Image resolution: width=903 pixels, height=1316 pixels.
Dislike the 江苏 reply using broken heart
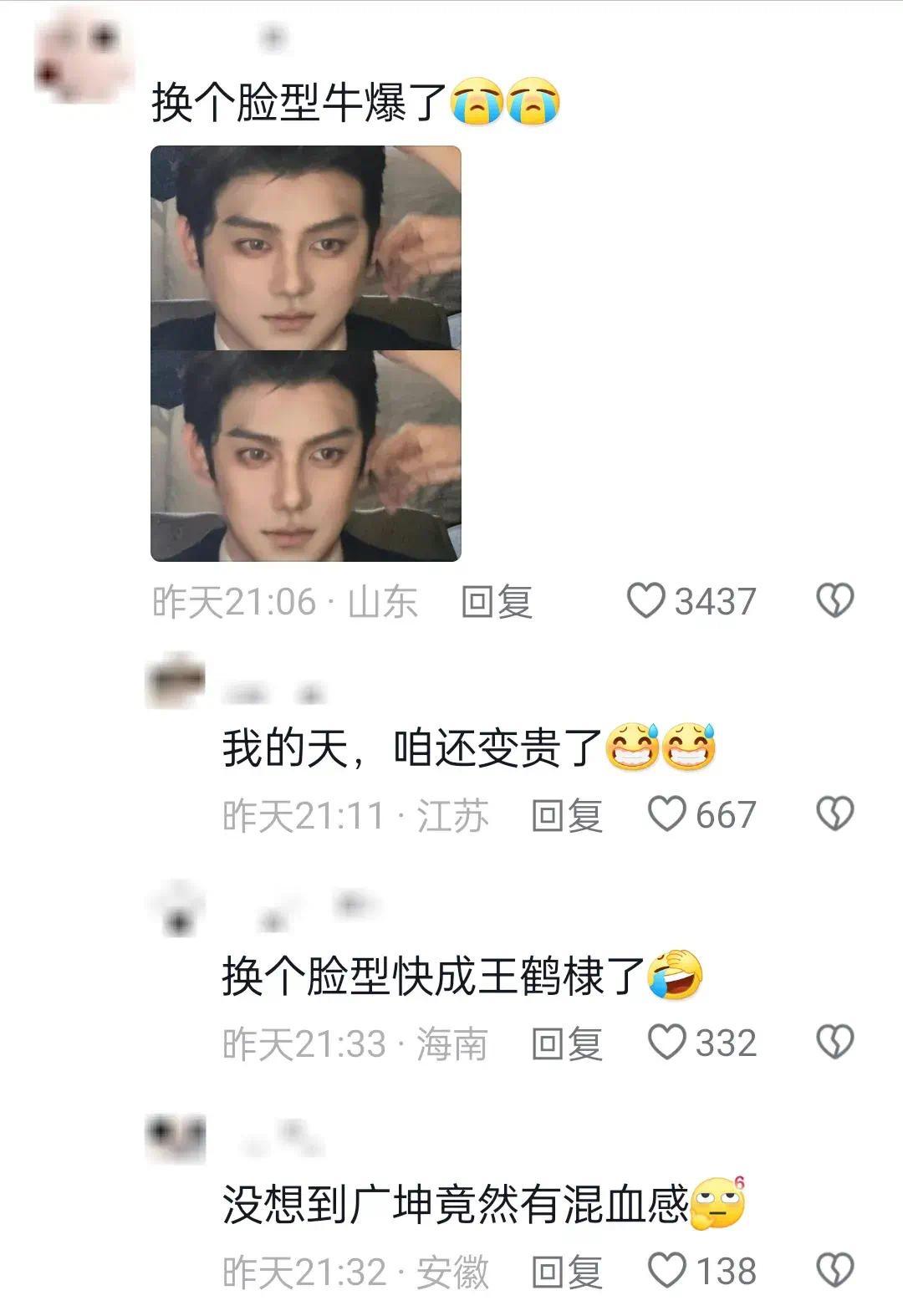[834, 814]
